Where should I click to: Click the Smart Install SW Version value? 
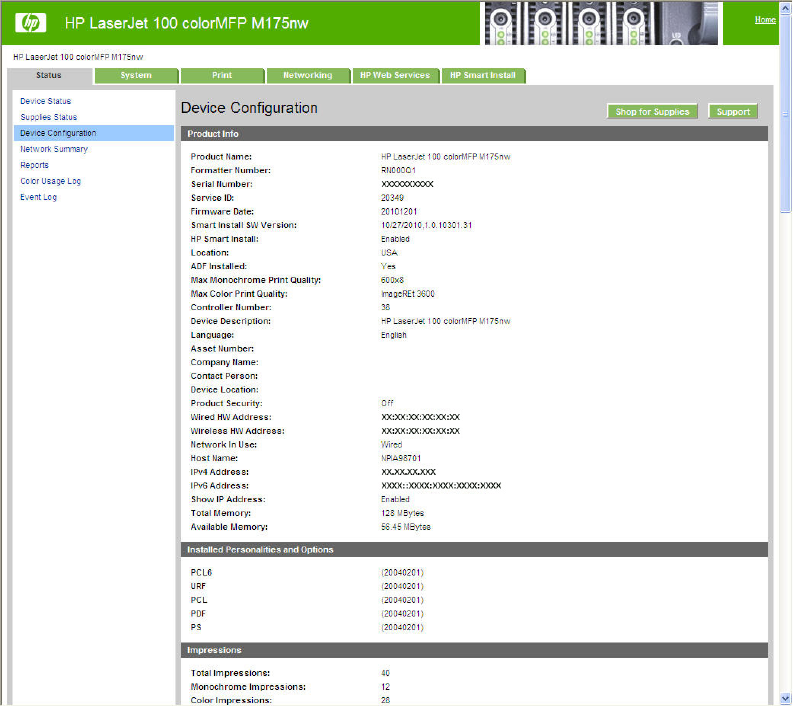coord(426,225)
